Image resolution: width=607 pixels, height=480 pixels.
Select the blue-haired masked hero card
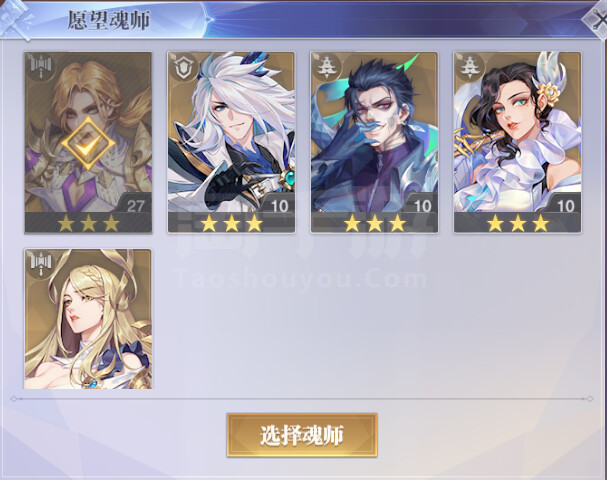(x=375, y=142)
